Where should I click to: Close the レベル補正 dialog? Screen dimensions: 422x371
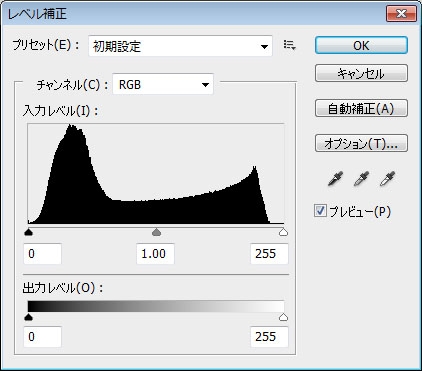[401, 14]
